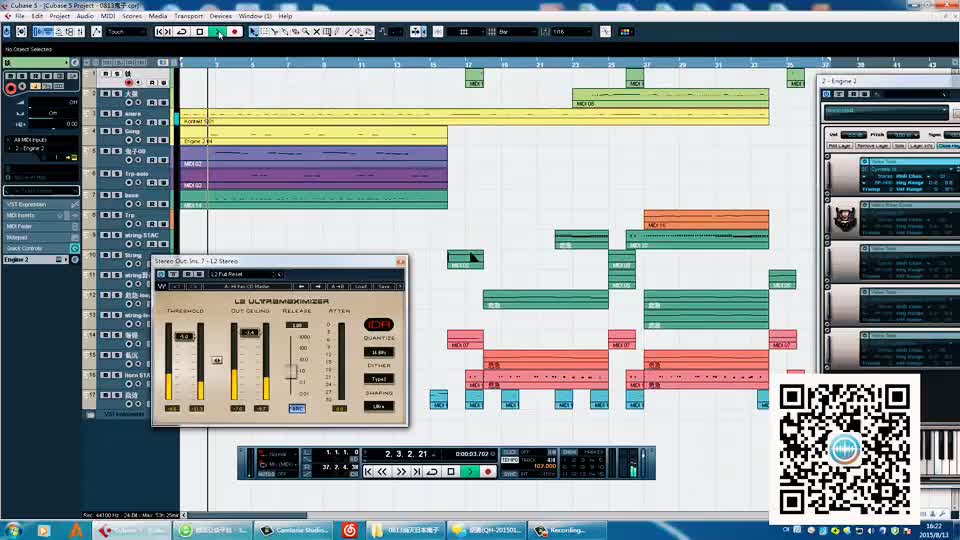Toggle Write automation on the string-STAC track
960x540 pixels.
(163, 244)
